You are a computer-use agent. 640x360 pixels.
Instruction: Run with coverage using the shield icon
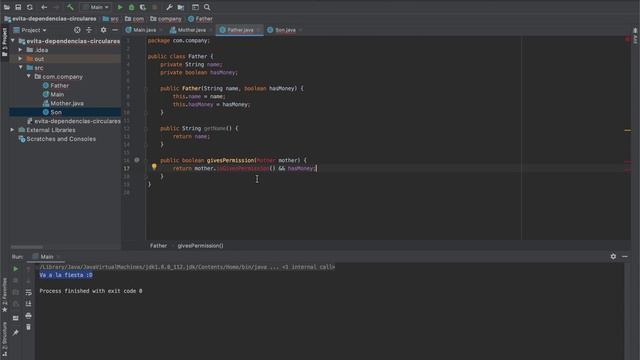(x=143, y=7)
